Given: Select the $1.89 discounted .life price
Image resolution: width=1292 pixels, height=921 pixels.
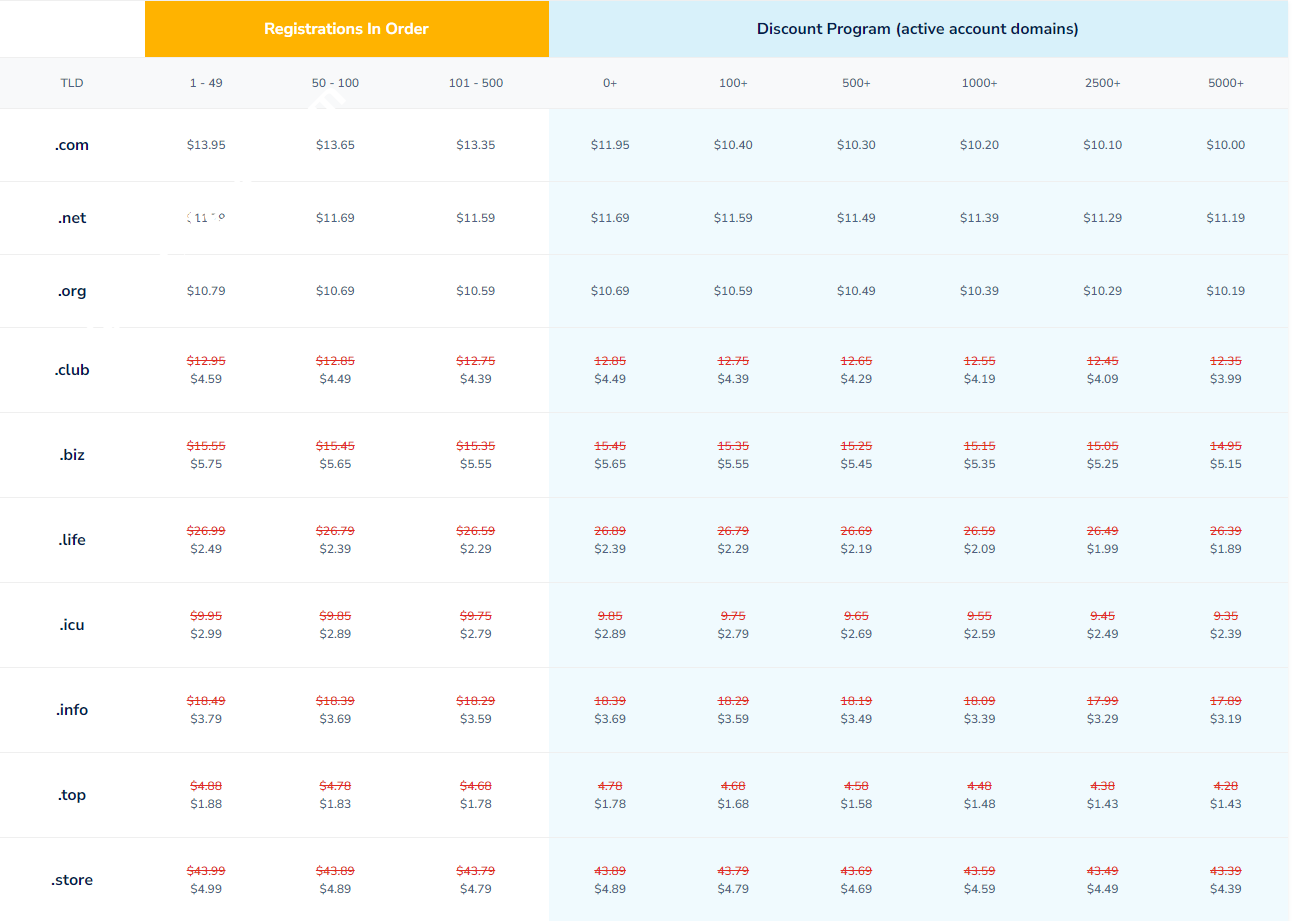Looking at the screenshot, I should (1226, 549).
